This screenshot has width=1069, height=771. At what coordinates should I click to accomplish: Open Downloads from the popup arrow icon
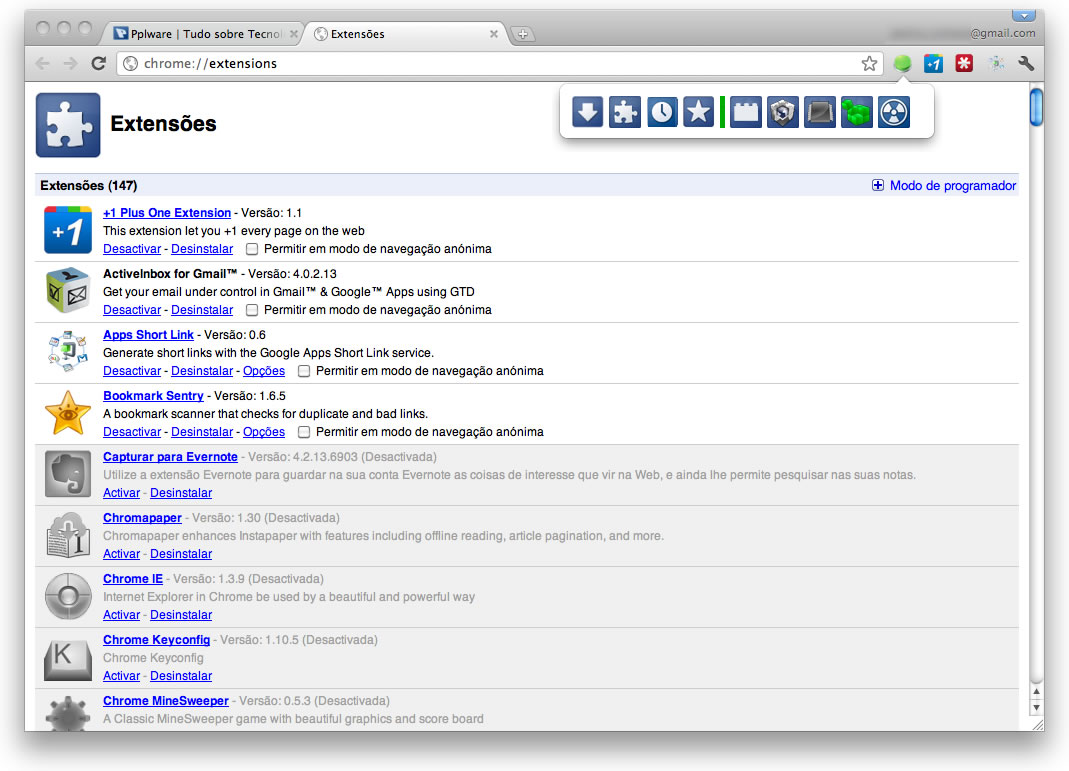tap(587, 112)
